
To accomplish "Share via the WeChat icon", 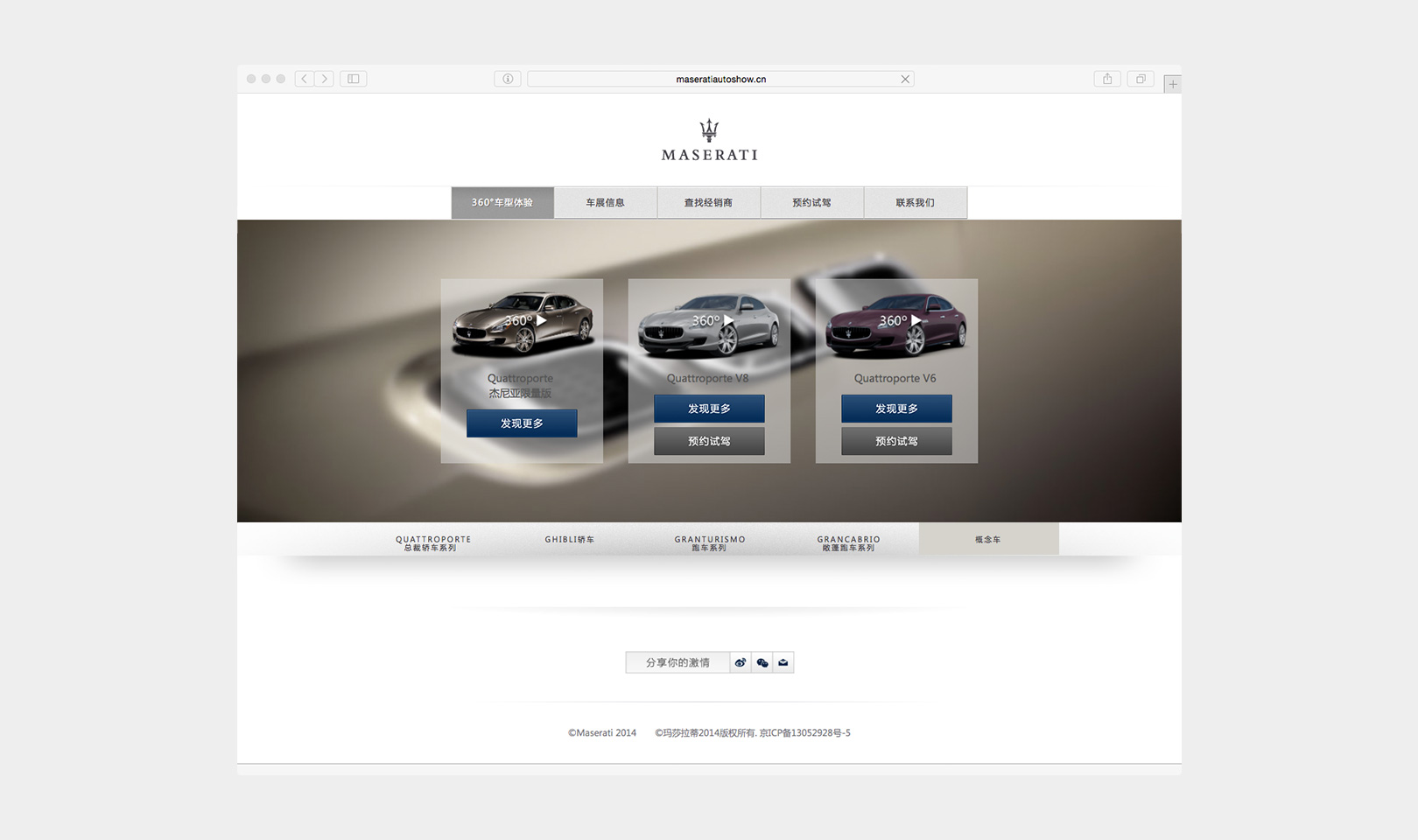I will pos(762,662).
